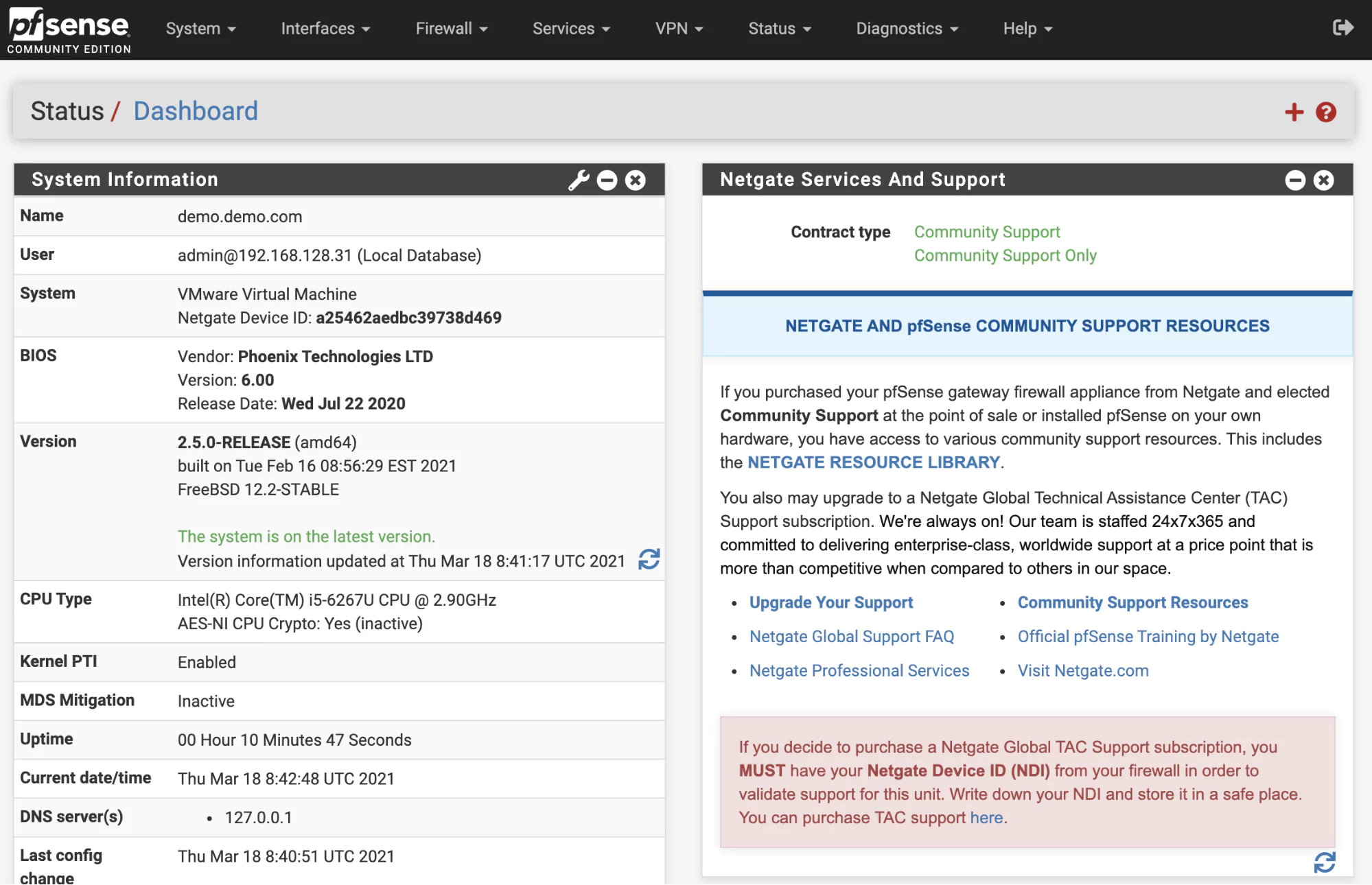Expand the Services dropdown menu
Image resolution: width=1372 pixels, height=885 pixels.
click(x=571, y=29)
